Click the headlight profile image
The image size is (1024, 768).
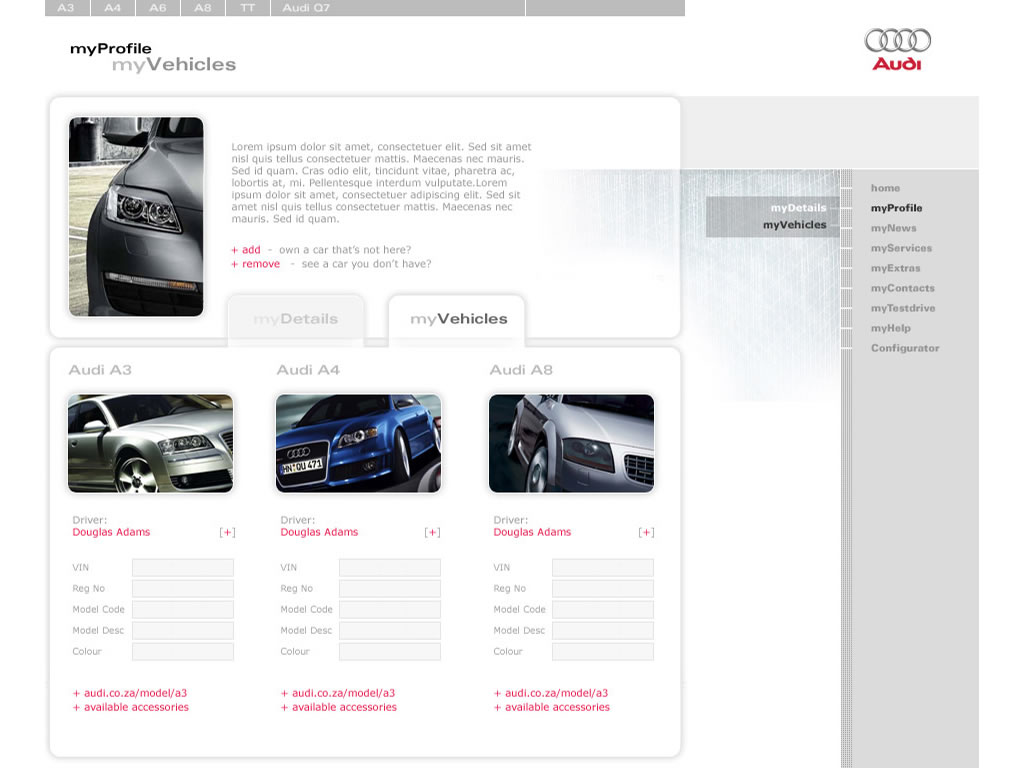coord(136,217)
